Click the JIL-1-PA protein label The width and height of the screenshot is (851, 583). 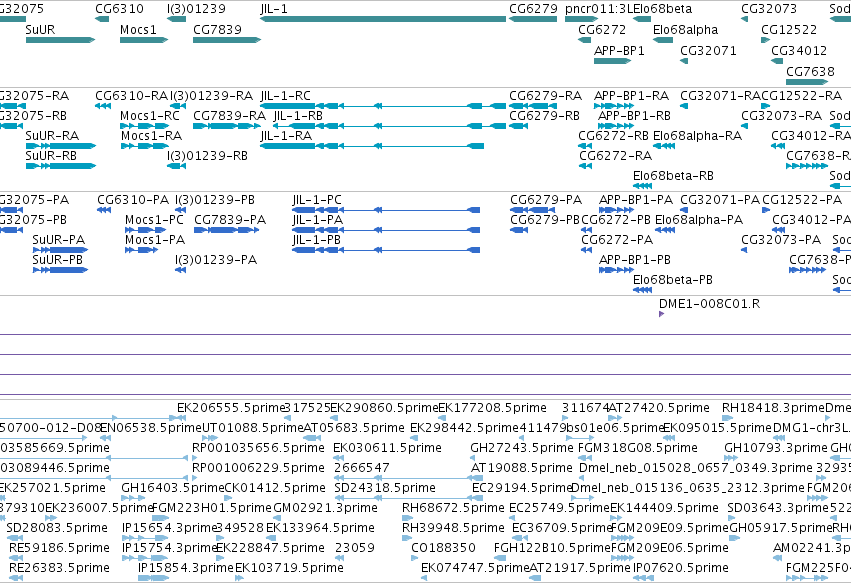coord(317,219)
